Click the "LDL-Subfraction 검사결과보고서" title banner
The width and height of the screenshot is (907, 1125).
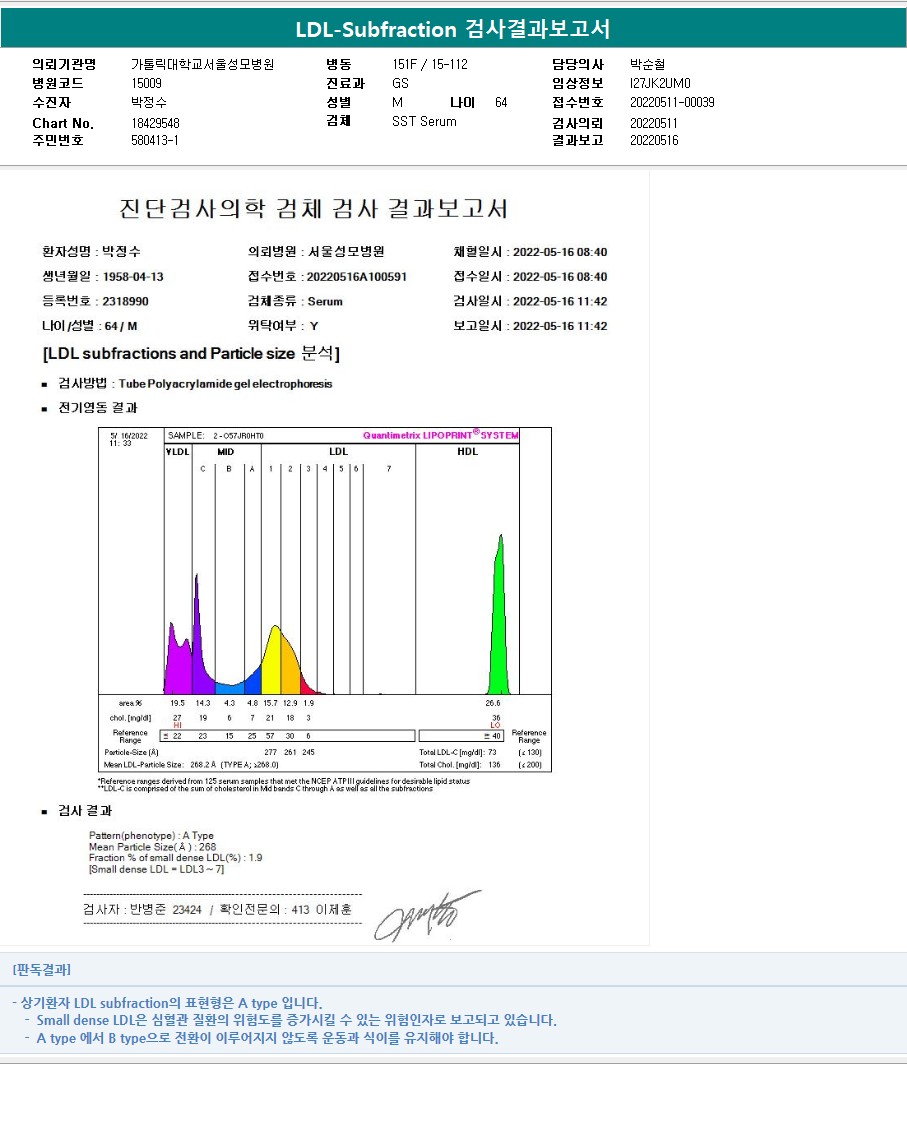click(x=454, y=29)
